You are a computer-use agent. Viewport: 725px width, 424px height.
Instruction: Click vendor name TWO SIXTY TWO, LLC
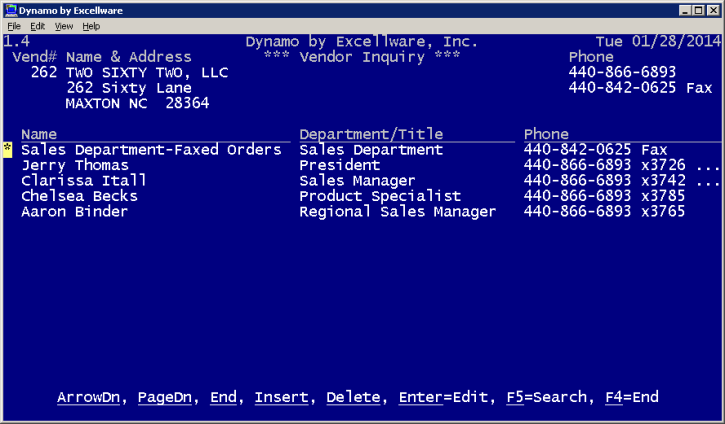[x=147, y=73]
